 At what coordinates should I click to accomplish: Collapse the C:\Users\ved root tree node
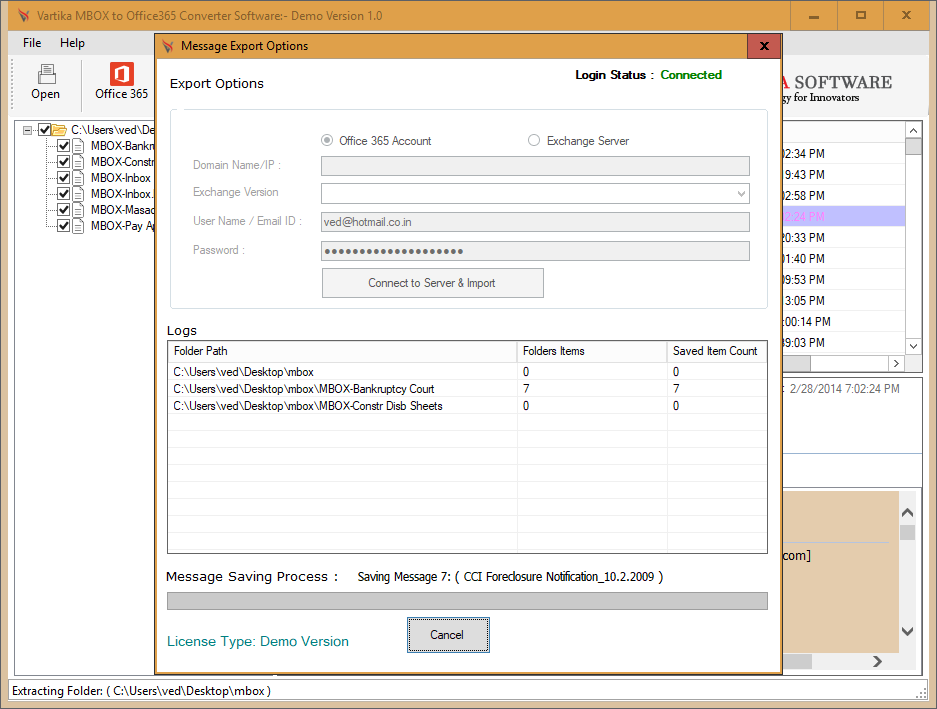pyautogui.click(x=27, y=130)
